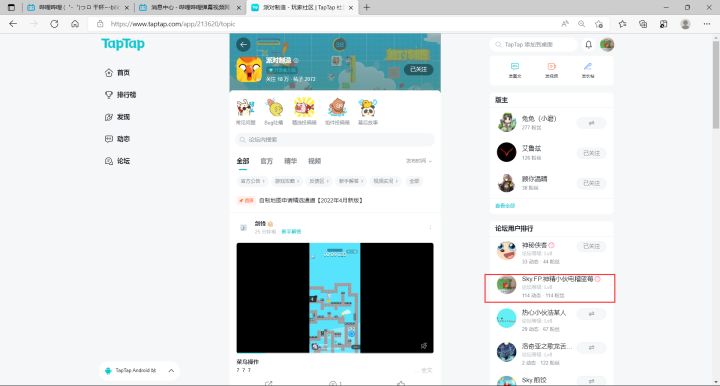The height and width of the screenshot is (386, 720).
Task: Switch to the 全部 tab
Action: 243,161
